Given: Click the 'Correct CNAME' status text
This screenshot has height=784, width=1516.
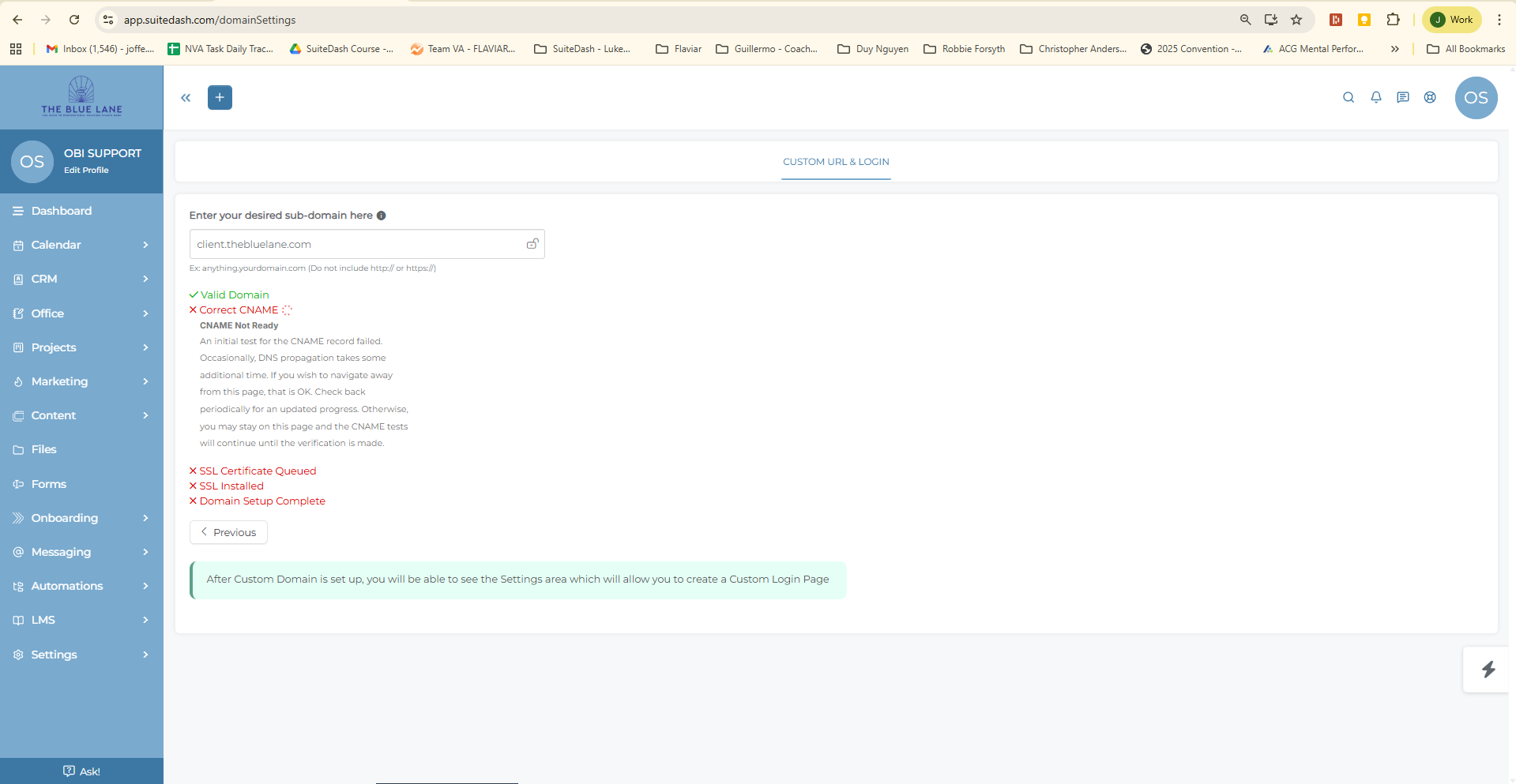Looking at the screenshot, I should click(239, 310).
